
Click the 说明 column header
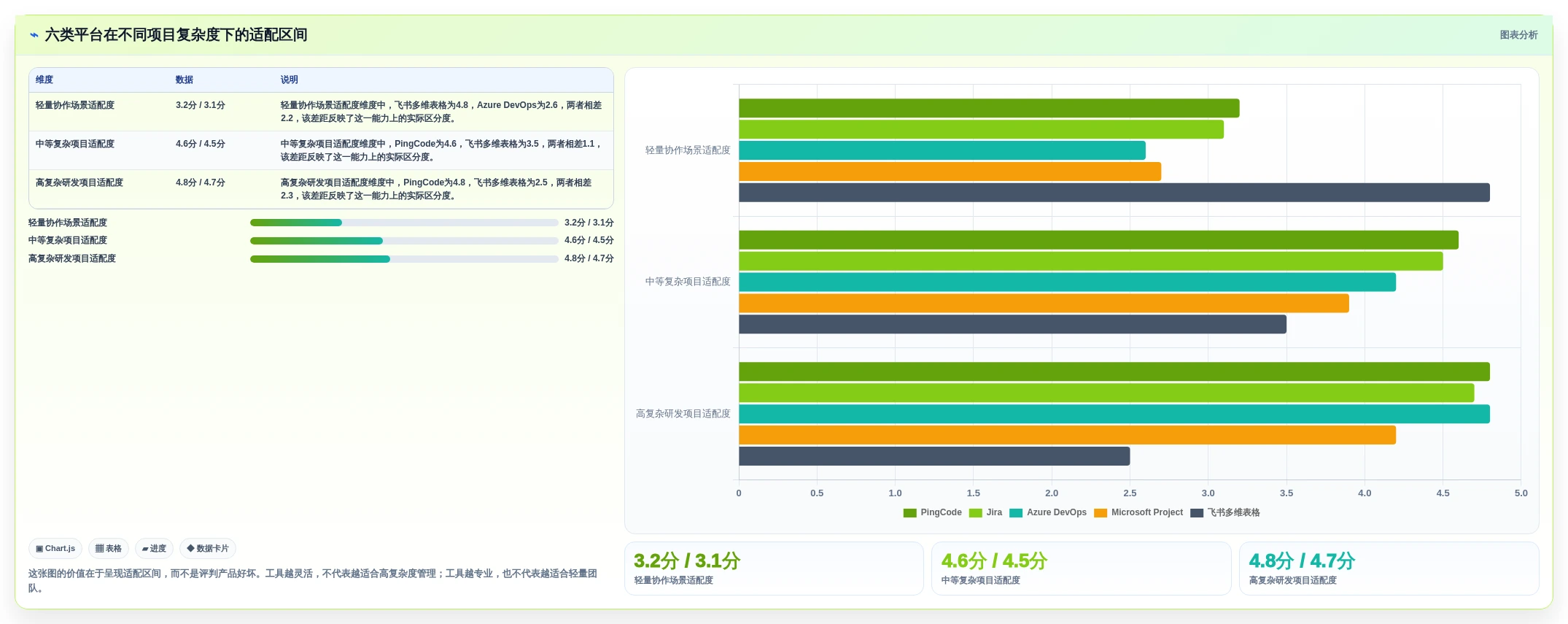click(290, 80)
